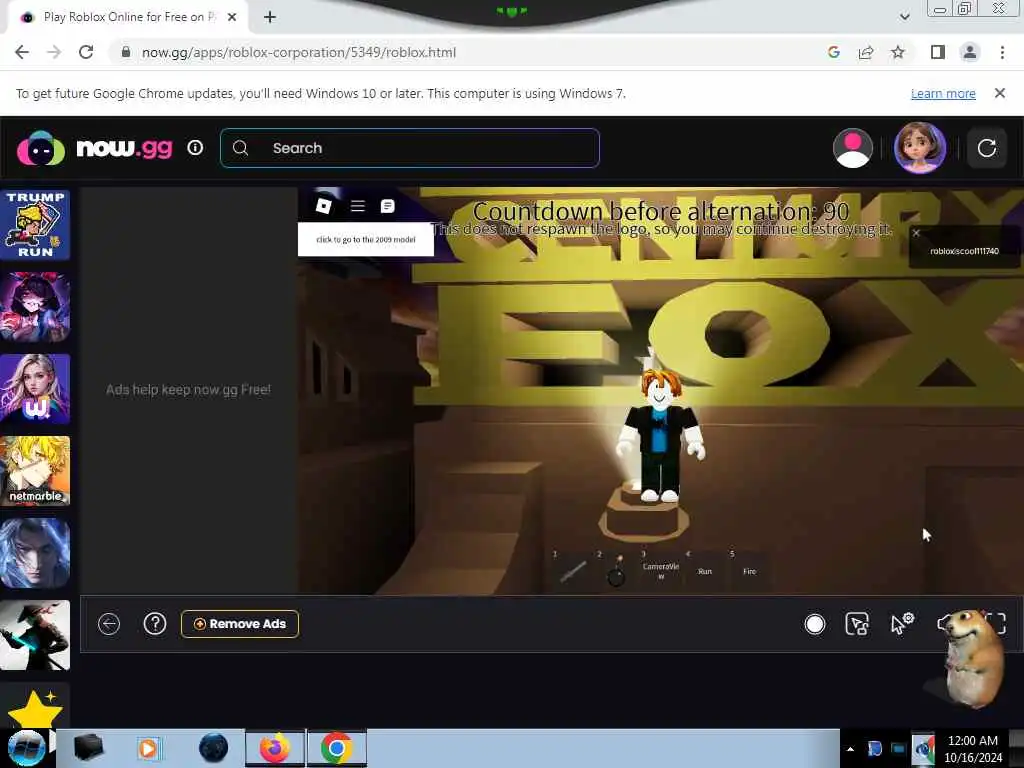Click 'go to the 2009 model' button
1024x768 pixels.
point(366,240)
